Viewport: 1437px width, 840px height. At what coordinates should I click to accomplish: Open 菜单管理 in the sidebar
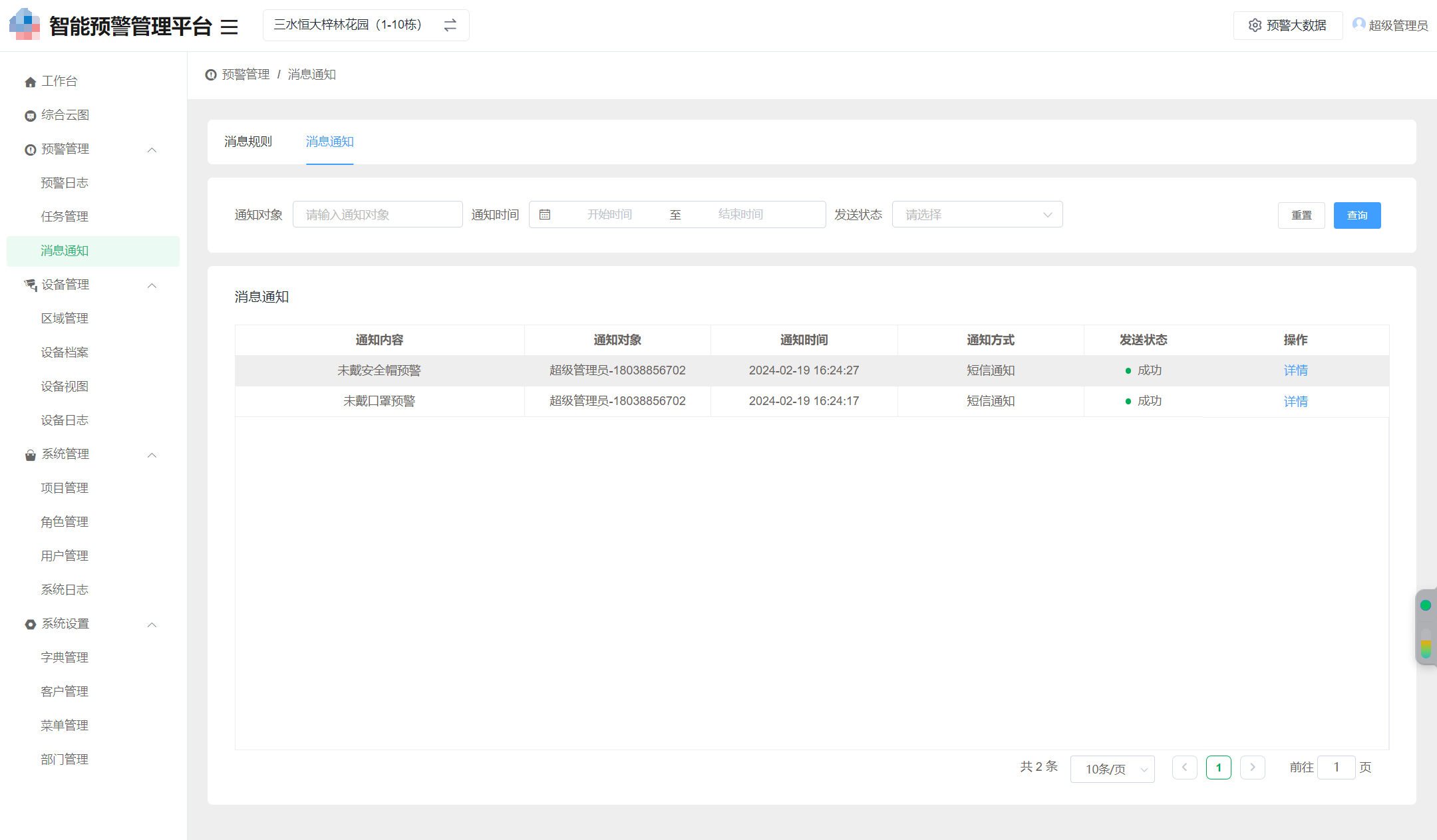point(65,726)
